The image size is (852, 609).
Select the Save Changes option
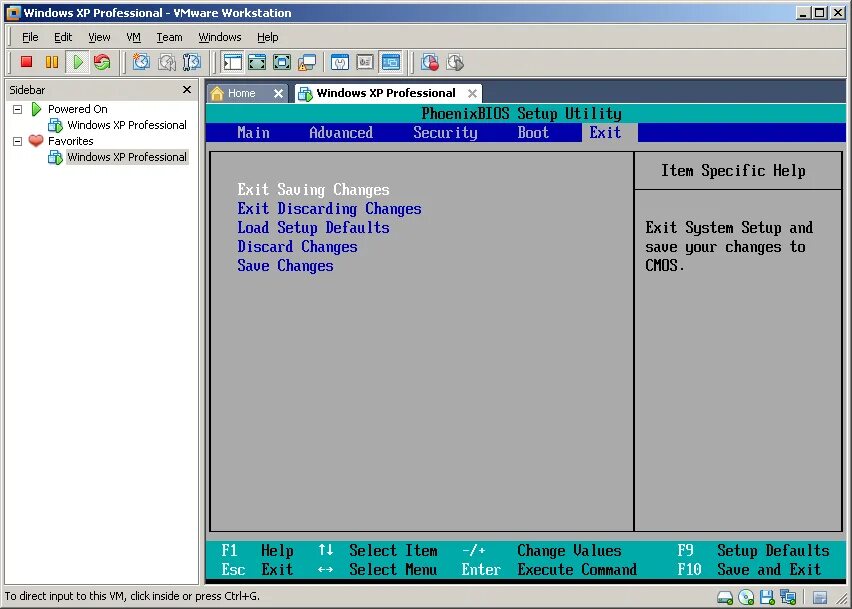pos(285,266)
